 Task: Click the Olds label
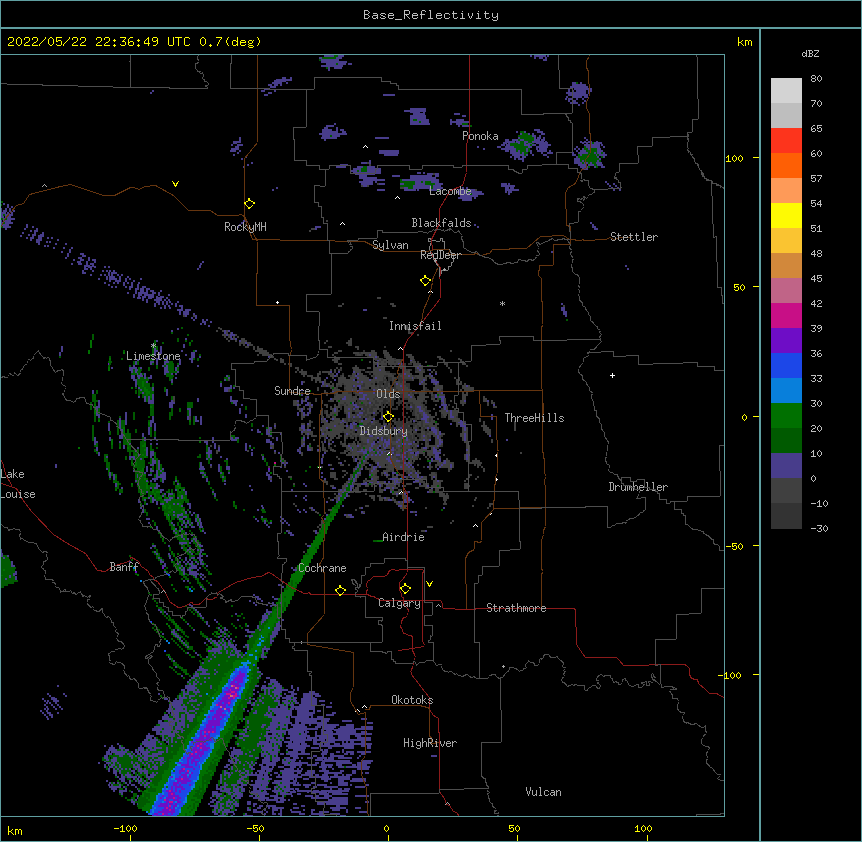388,394
